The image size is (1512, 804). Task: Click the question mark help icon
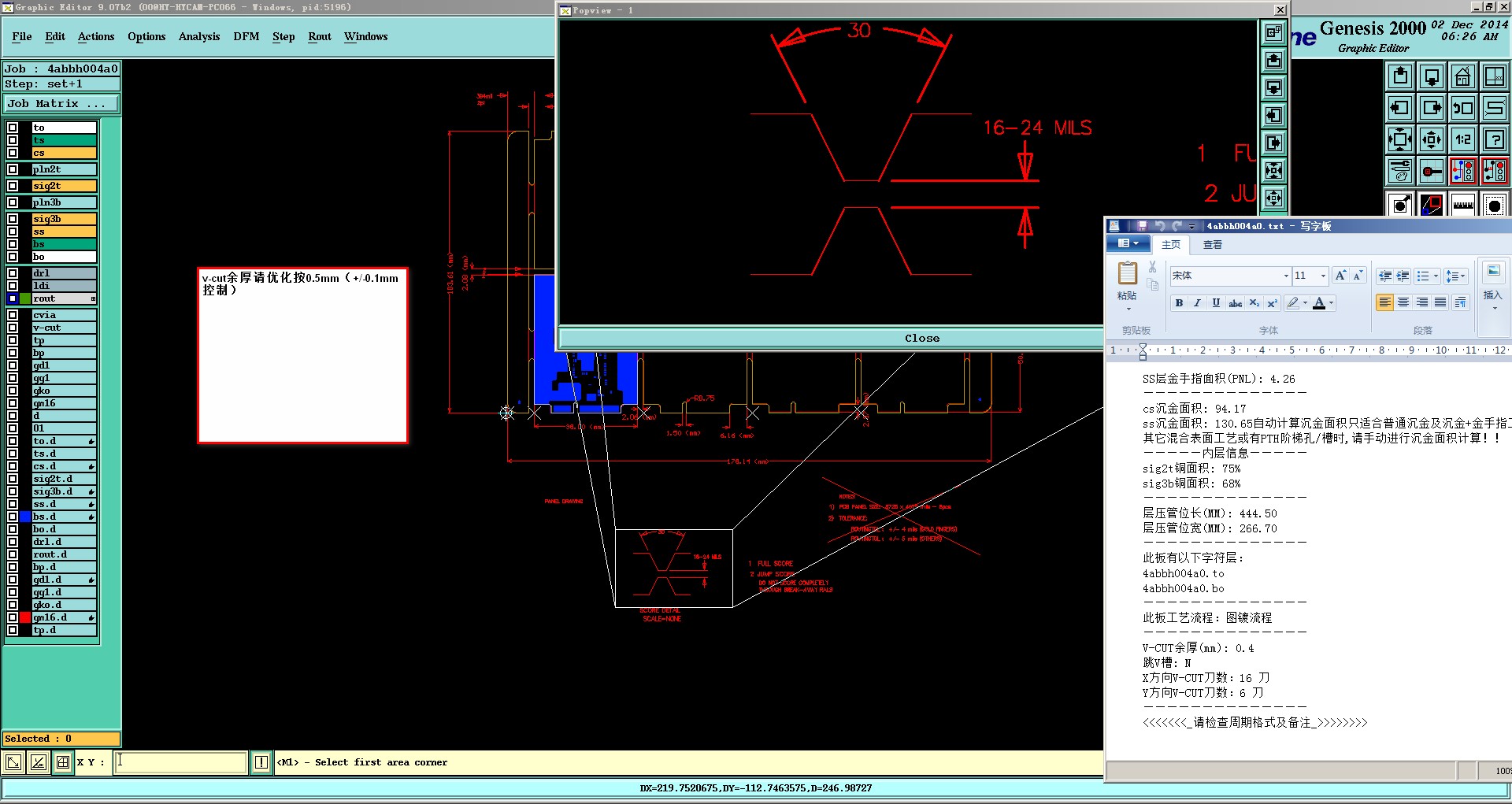[x=1495, y=139]
